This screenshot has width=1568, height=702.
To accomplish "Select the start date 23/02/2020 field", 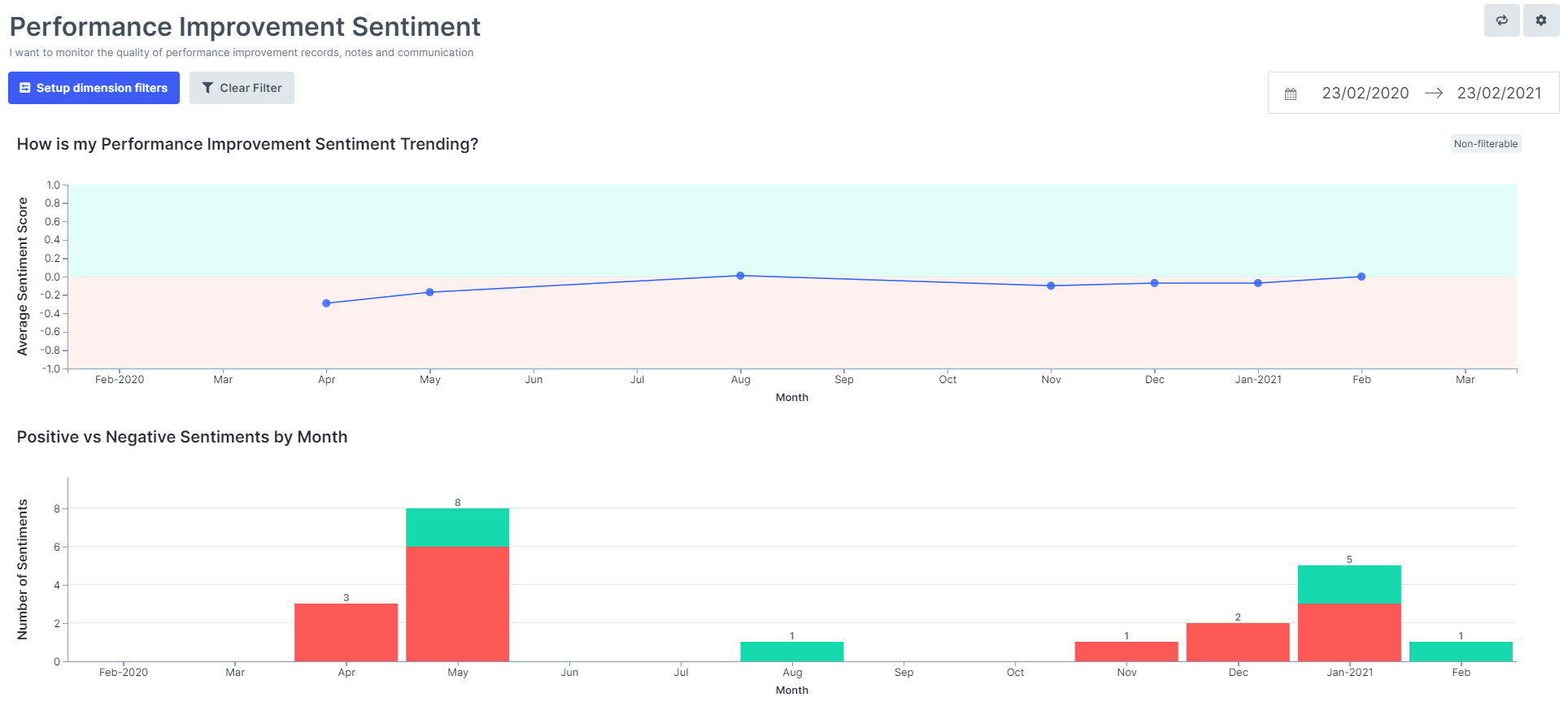I will tap(1365, 94).
